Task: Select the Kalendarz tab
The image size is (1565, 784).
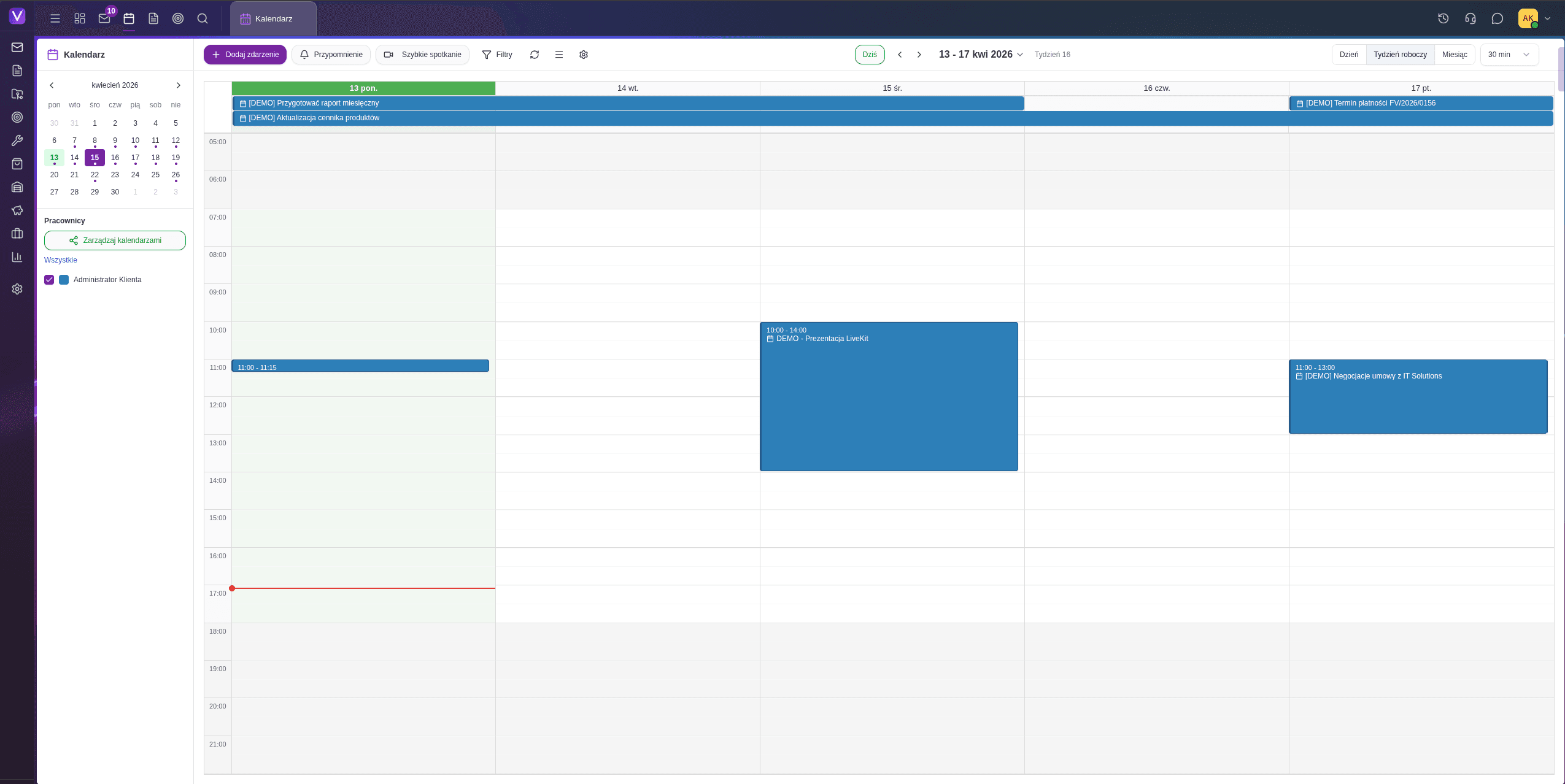Action: (x=272, y=18)
